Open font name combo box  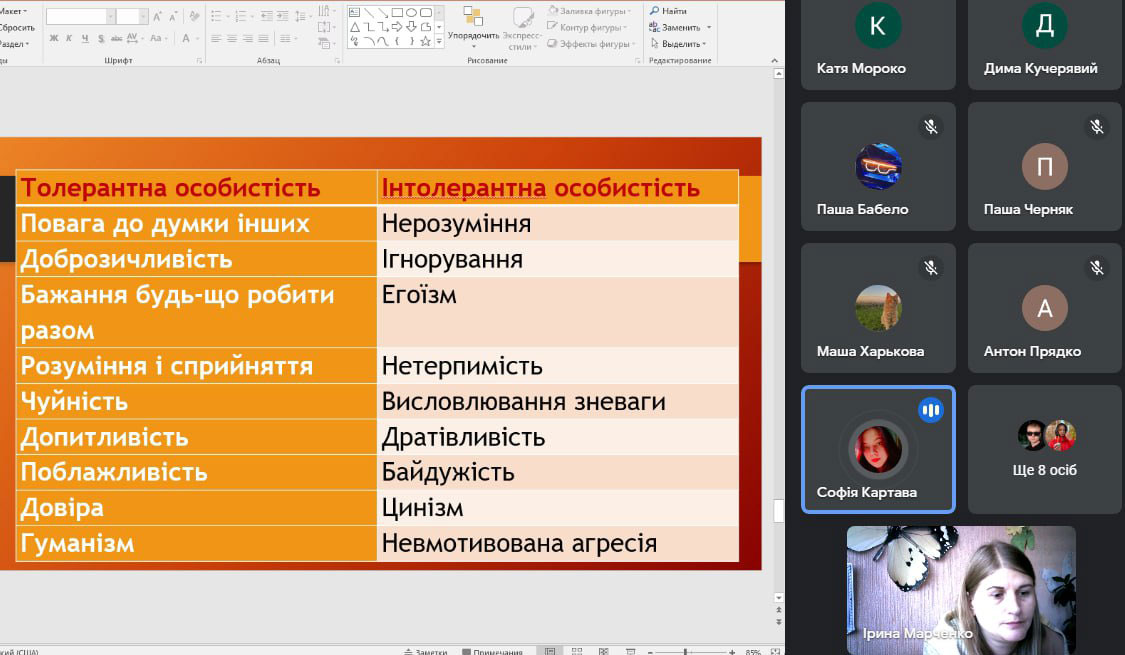click(80, 17)
